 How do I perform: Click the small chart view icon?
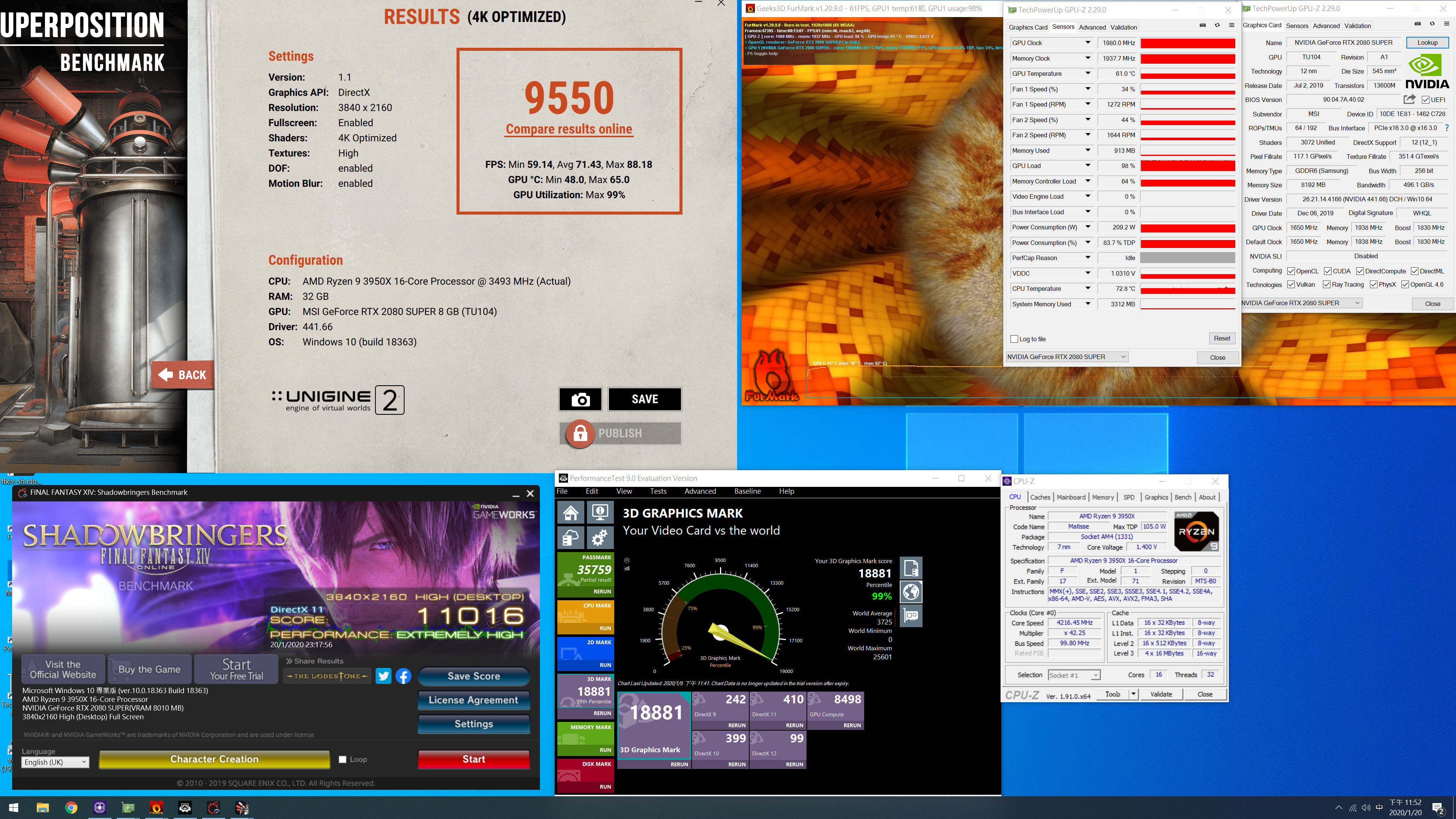(x=626, y=568)
